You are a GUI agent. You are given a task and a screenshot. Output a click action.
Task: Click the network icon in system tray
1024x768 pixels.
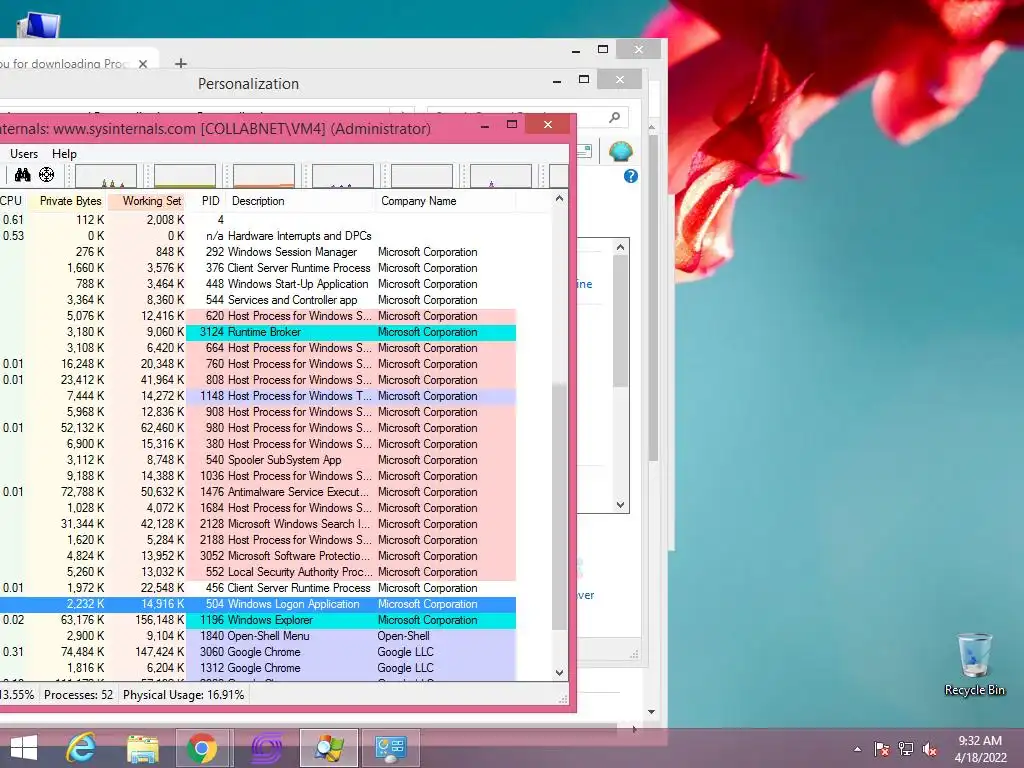click(906, 749)
